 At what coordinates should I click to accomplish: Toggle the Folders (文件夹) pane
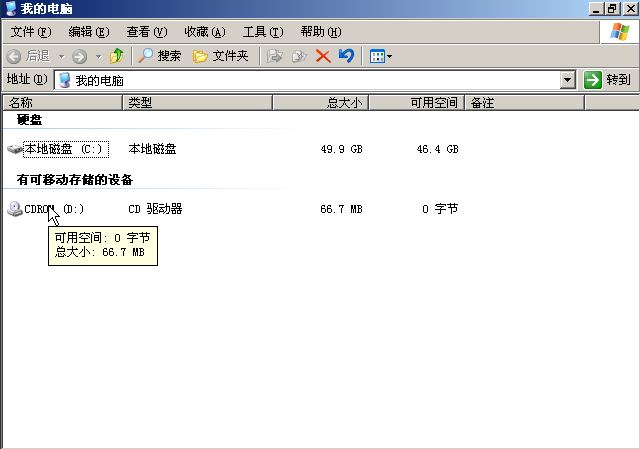(220, 56)
